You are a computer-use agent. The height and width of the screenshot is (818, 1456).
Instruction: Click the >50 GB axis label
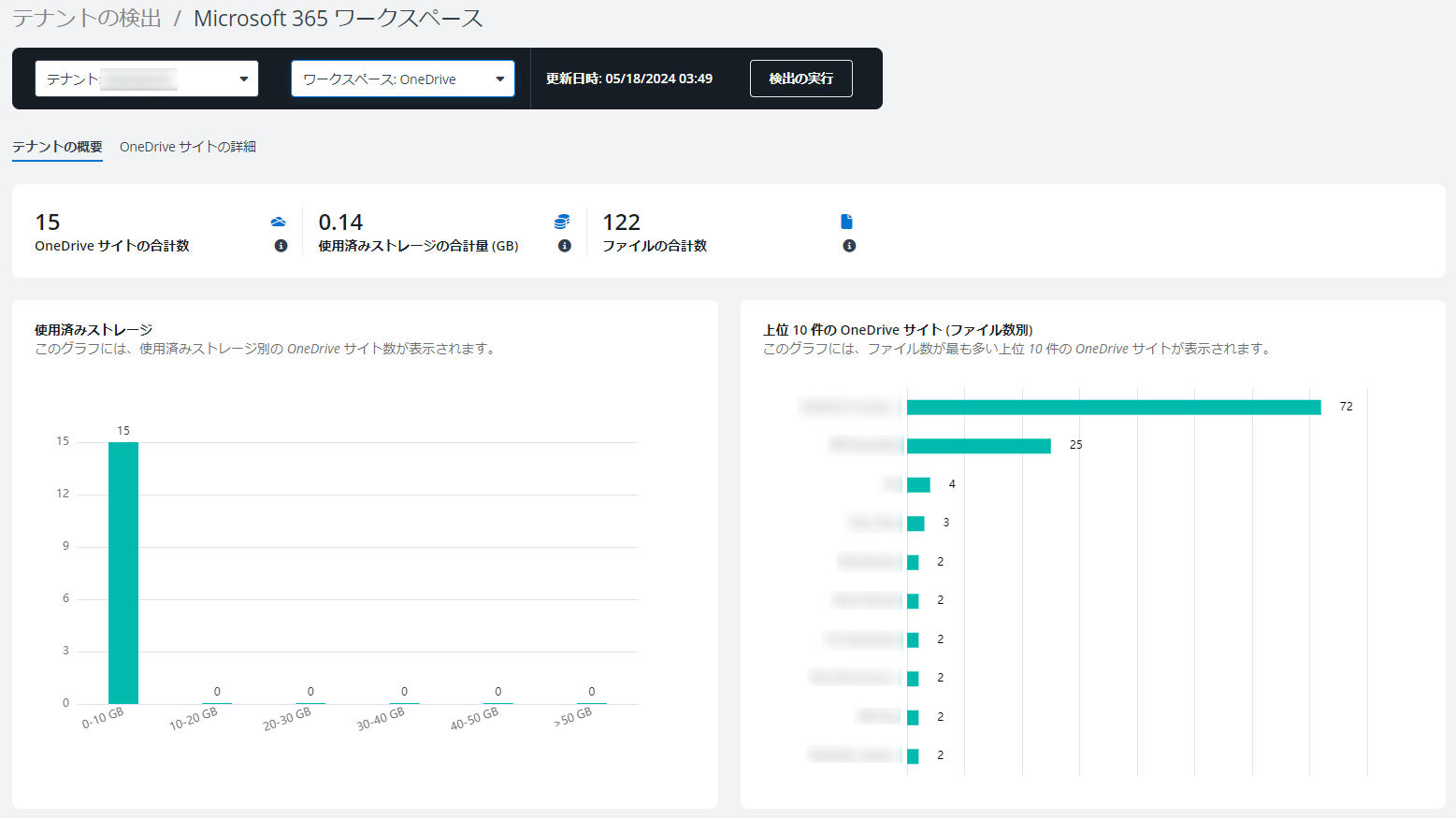[573, 718]
